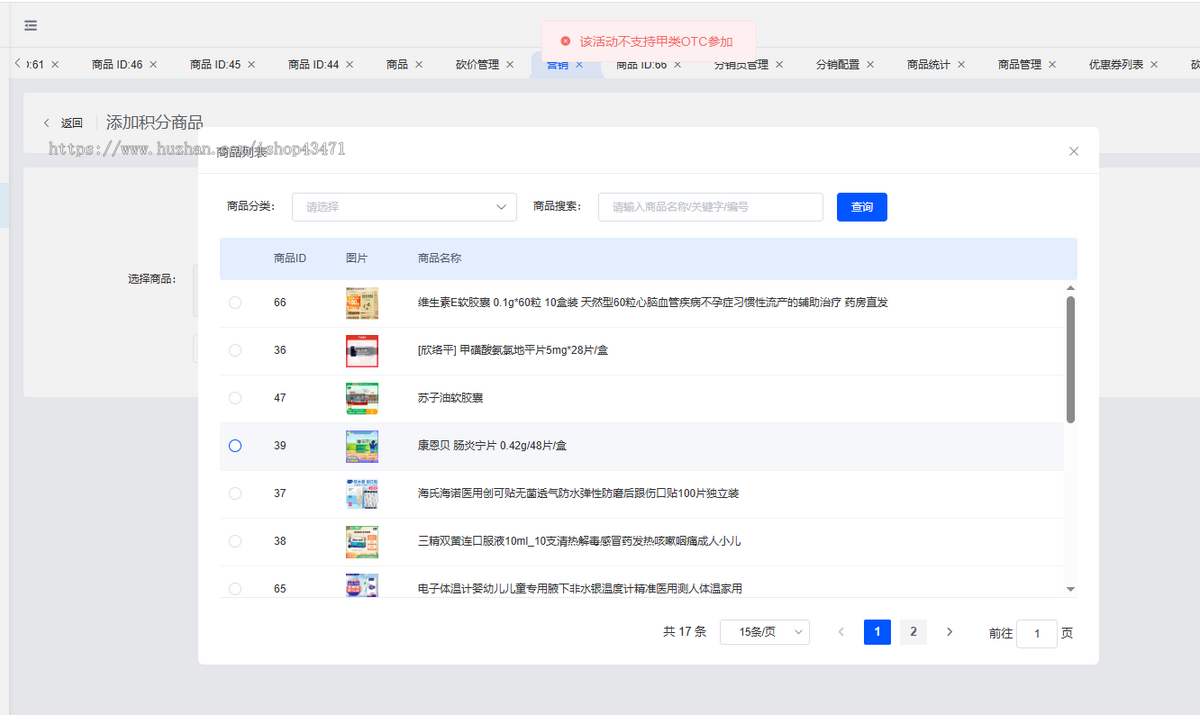Click the previous page arrow in pagination
Image resolution: width=1200 pixels, height=715 pixels.
point(841,632)
